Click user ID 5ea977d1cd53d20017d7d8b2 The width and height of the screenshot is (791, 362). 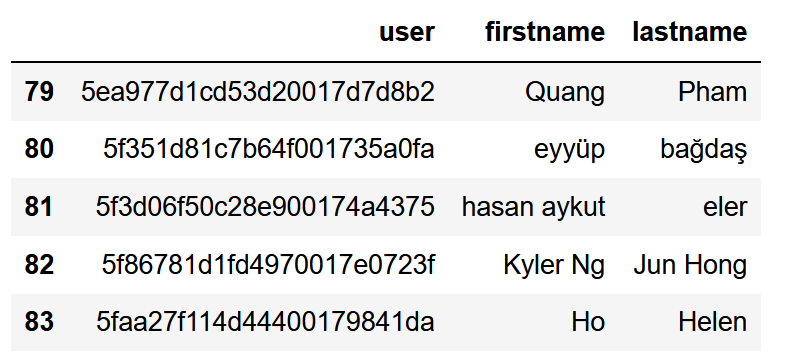pos(258,92)
